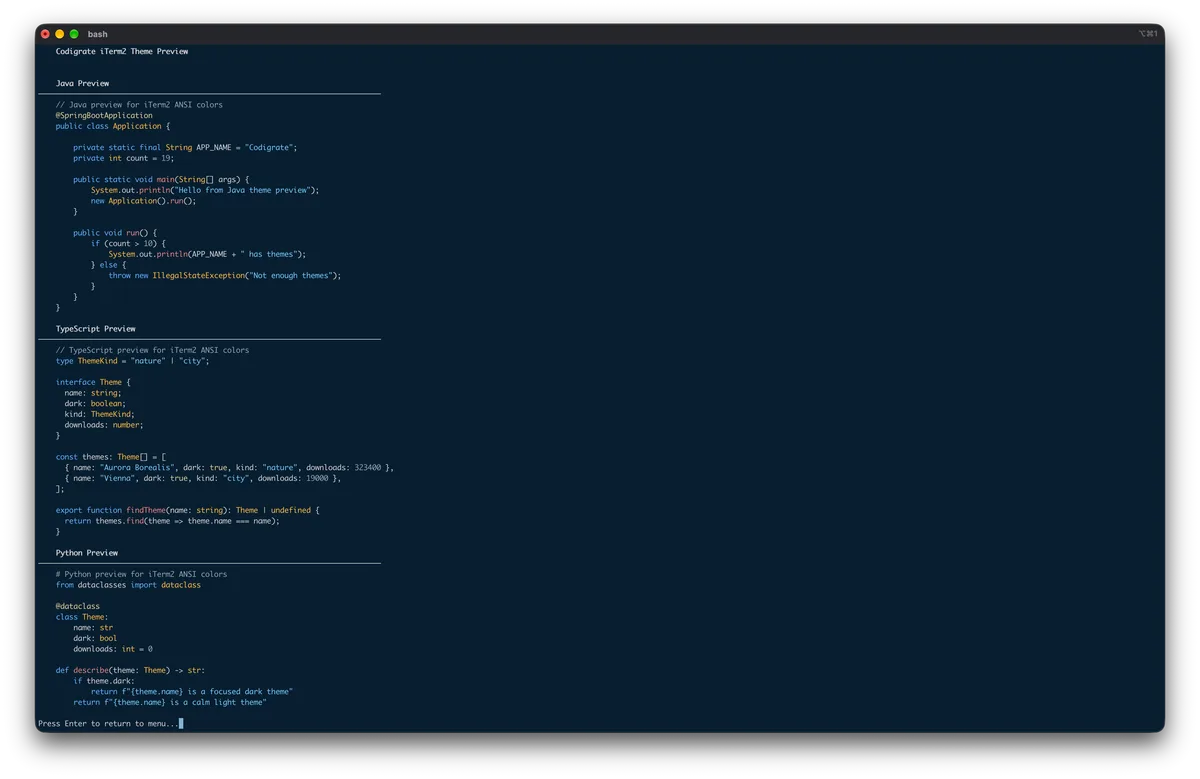Click the "dark: bool" field line
This screenshot has height=779, width=1200.
[95, 638]
